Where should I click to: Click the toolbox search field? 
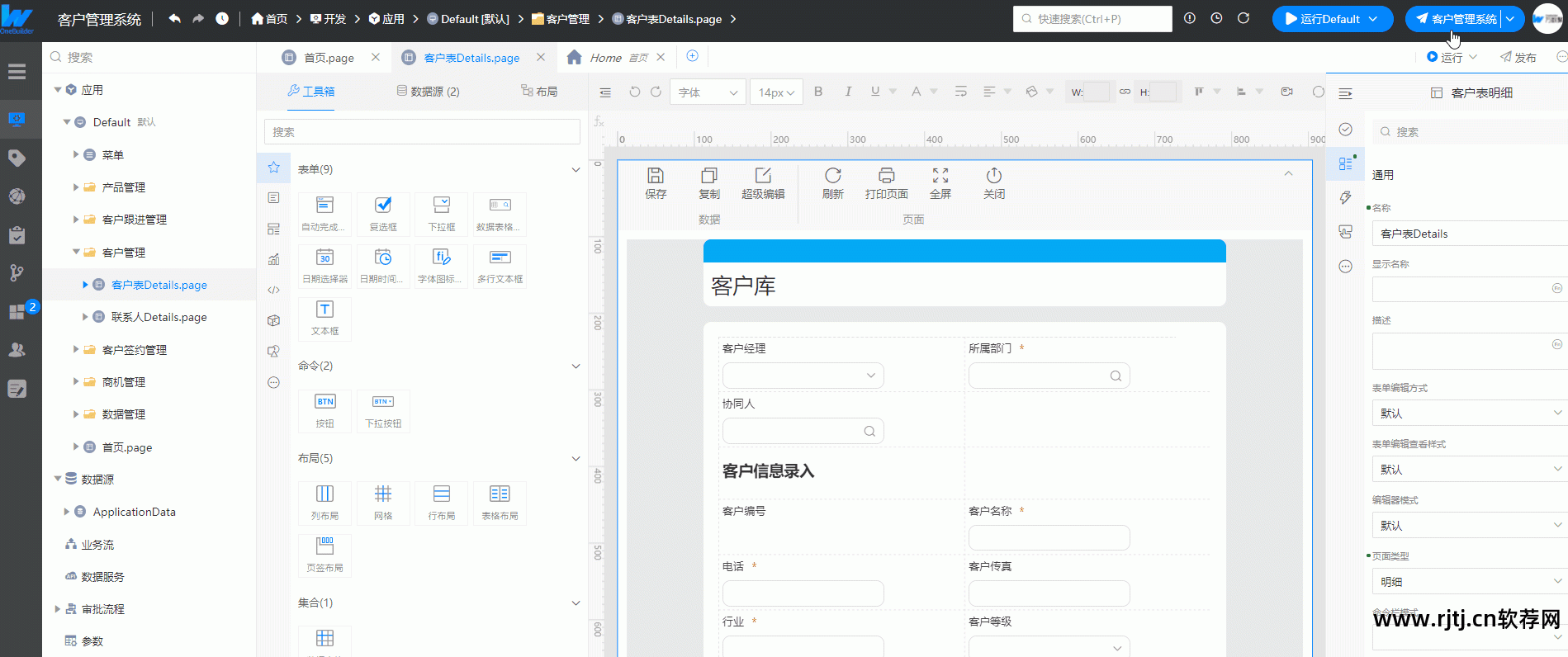[x=422, y=132]
